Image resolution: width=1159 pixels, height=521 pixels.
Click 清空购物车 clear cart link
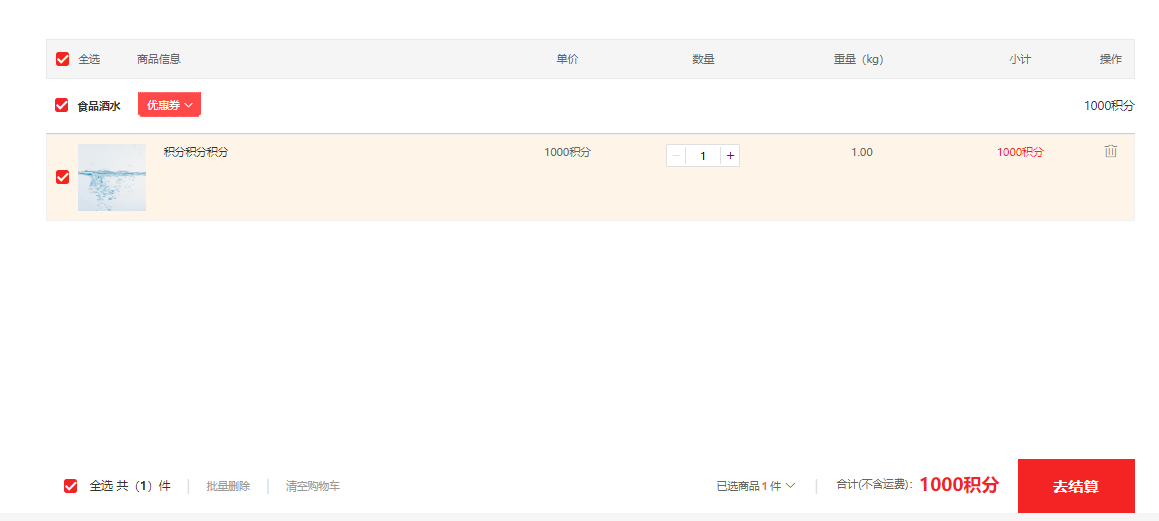(313, 486)
